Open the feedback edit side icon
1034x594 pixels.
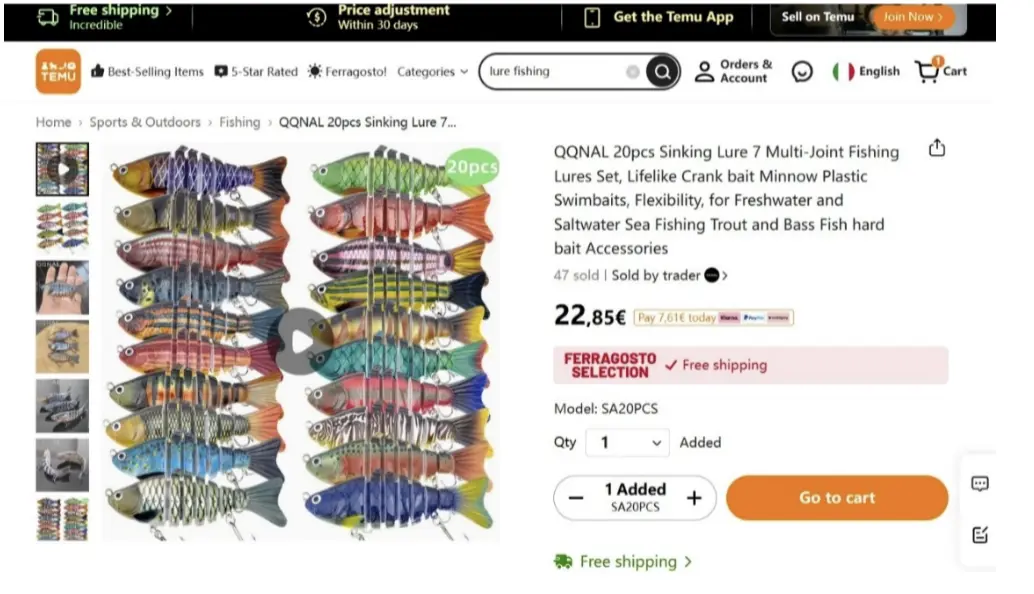(x=980, y=535)
